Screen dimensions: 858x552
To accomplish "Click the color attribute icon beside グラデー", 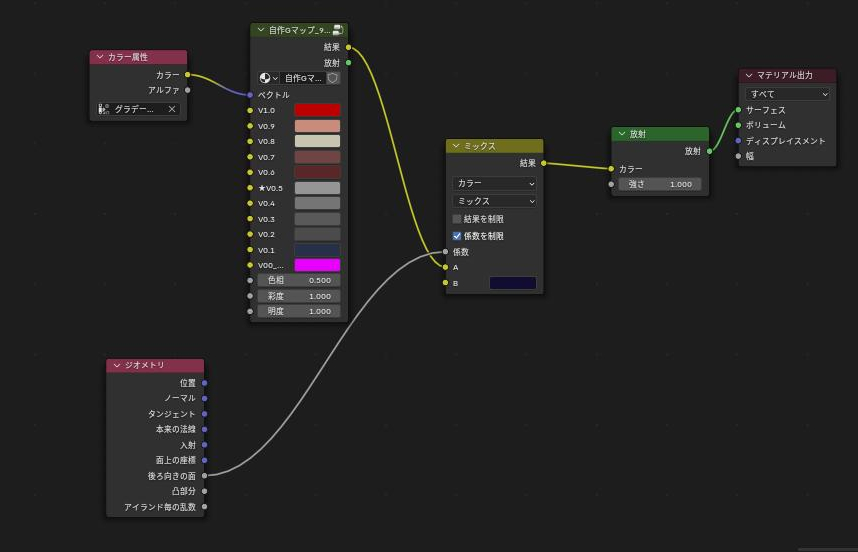I will (103, 109).
